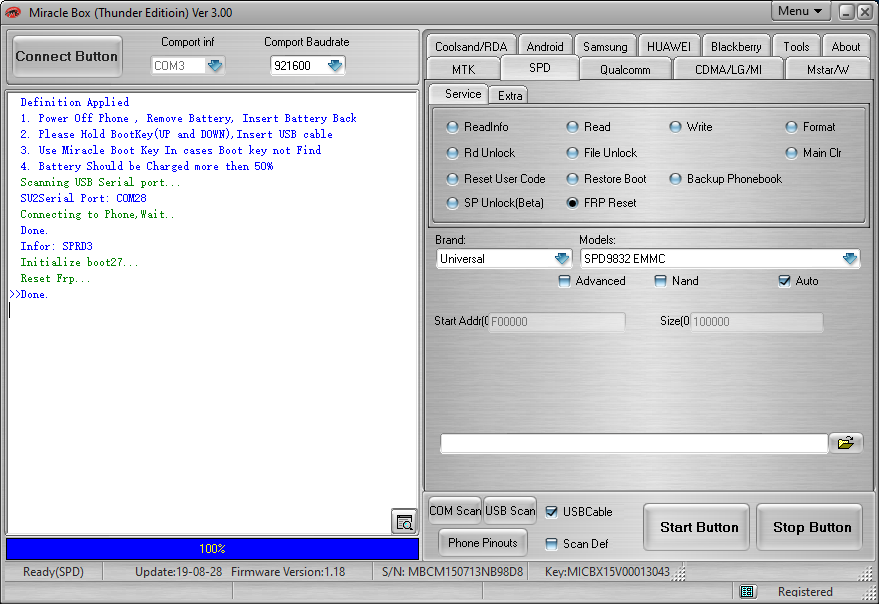The height and width of the screenshot is (604, 879).
Task: Select the Read radio option
Action: 588,127
